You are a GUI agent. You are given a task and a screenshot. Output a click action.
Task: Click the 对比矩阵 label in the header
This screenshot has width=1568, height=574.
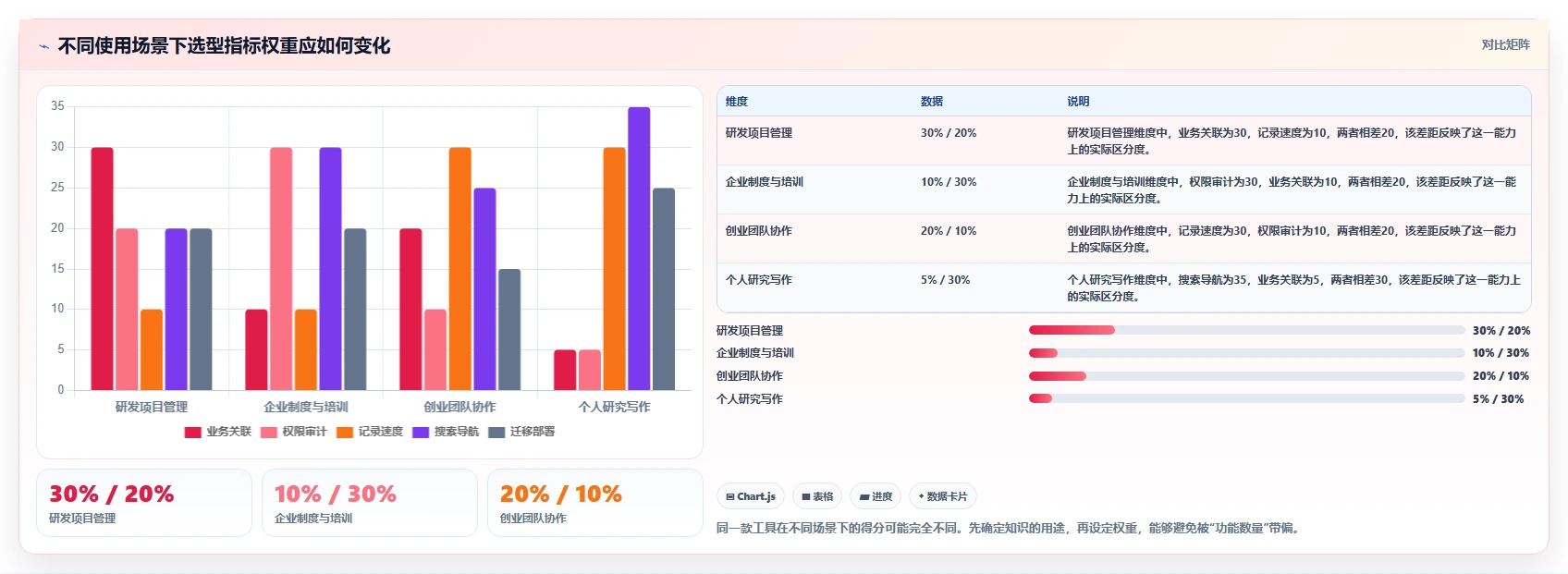tap(1505, 44)
